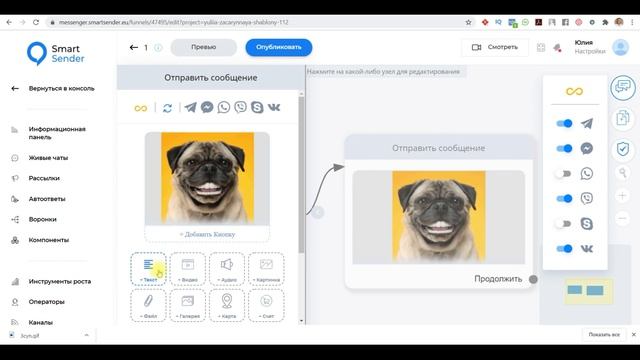Click the Продолжить connector dot on node
Image resolution: width=640 pixels, height=360 pixels.
pos(533,279)
